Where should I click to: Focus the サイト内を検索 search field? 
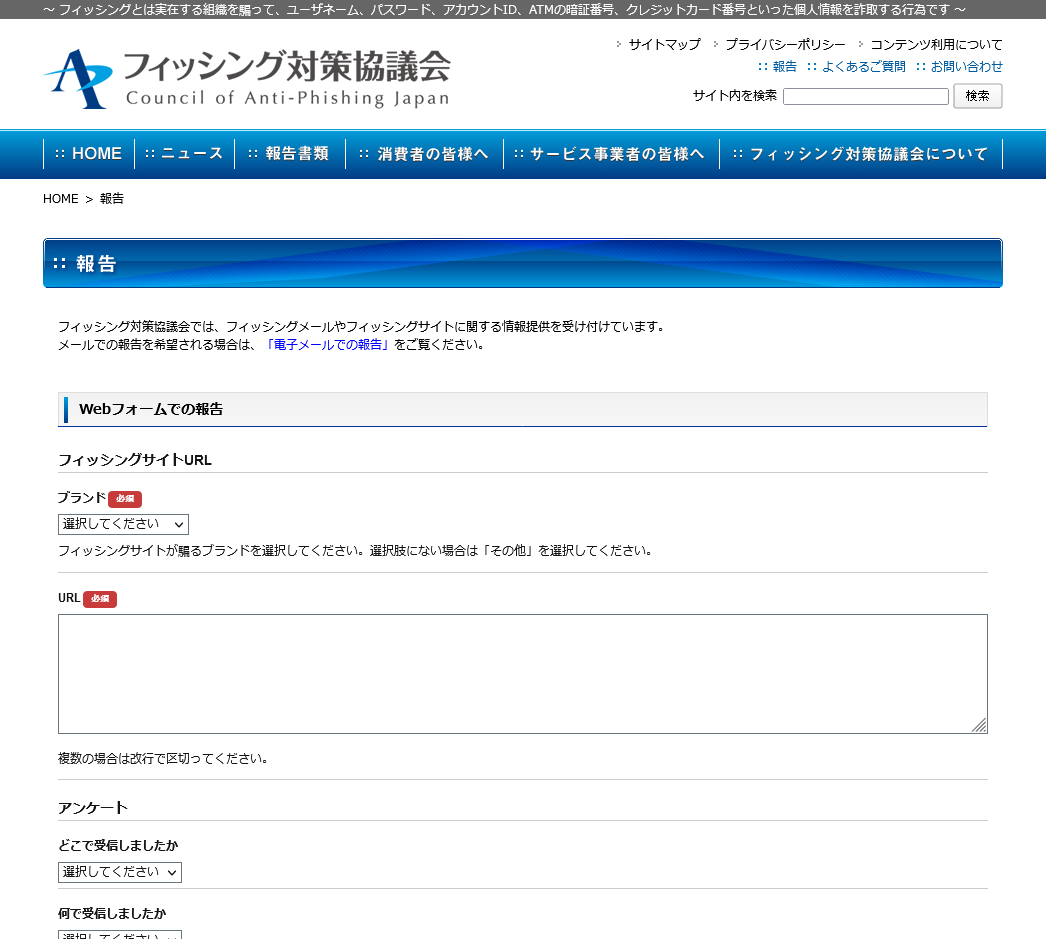865,96
